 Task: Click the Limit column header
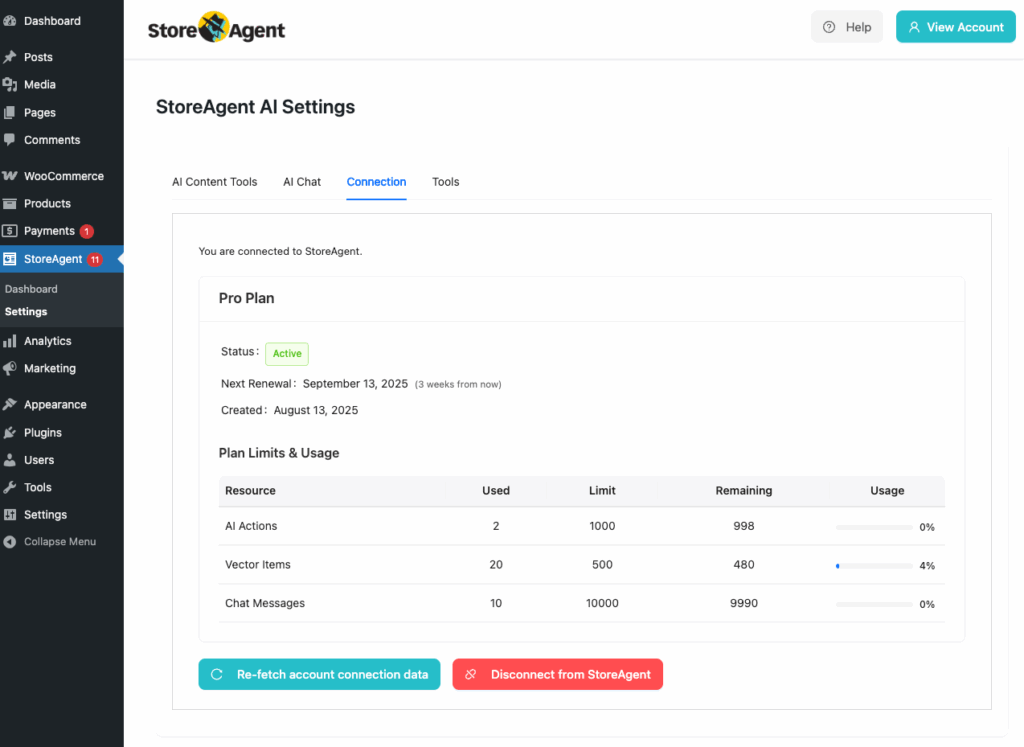coord(602,490)
